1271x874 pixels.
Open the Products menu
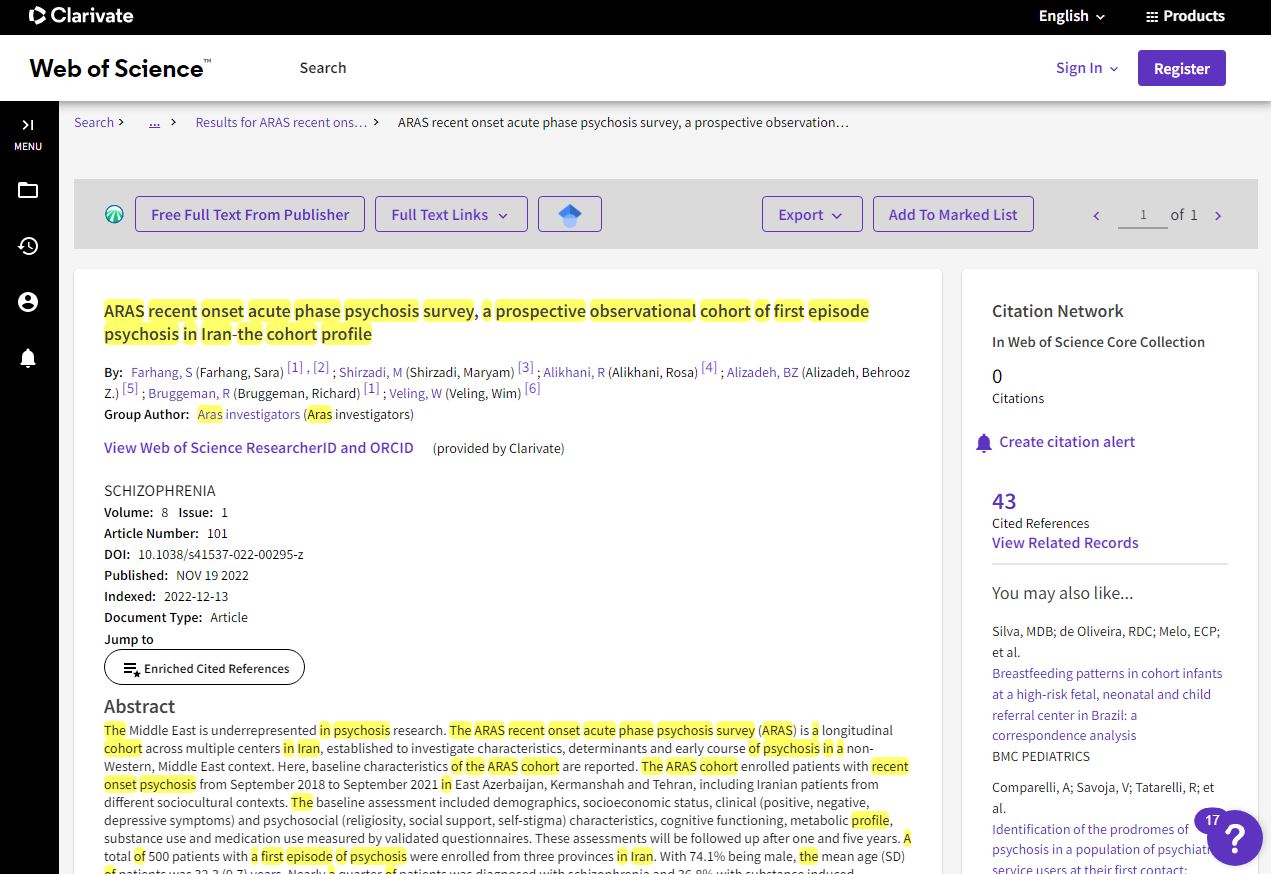pyautogui.click(x=1184, y=16)
